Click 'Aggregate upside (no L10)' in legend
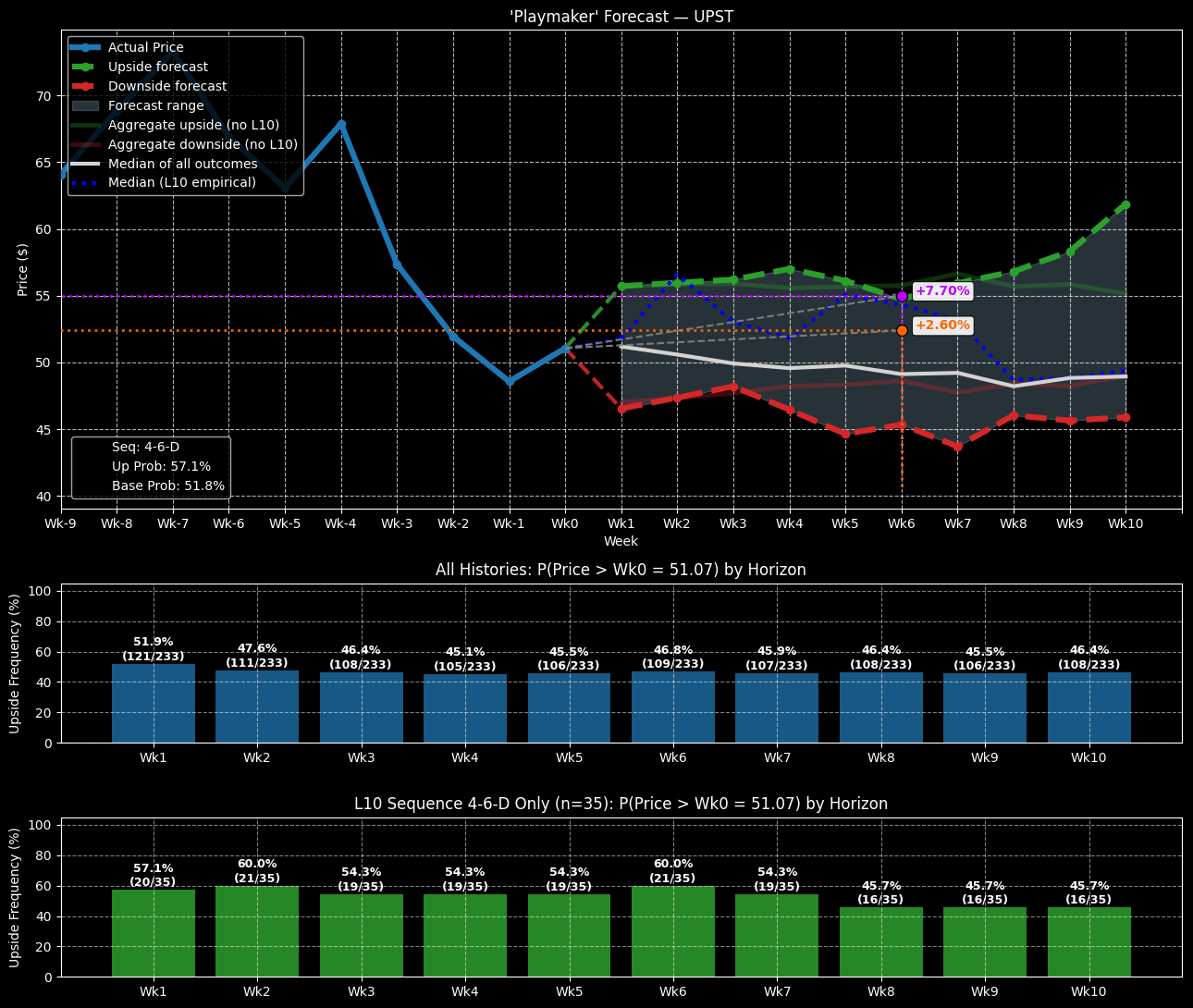The height and width of the screenshot is (1008, 1193). [x=175, y=125]
